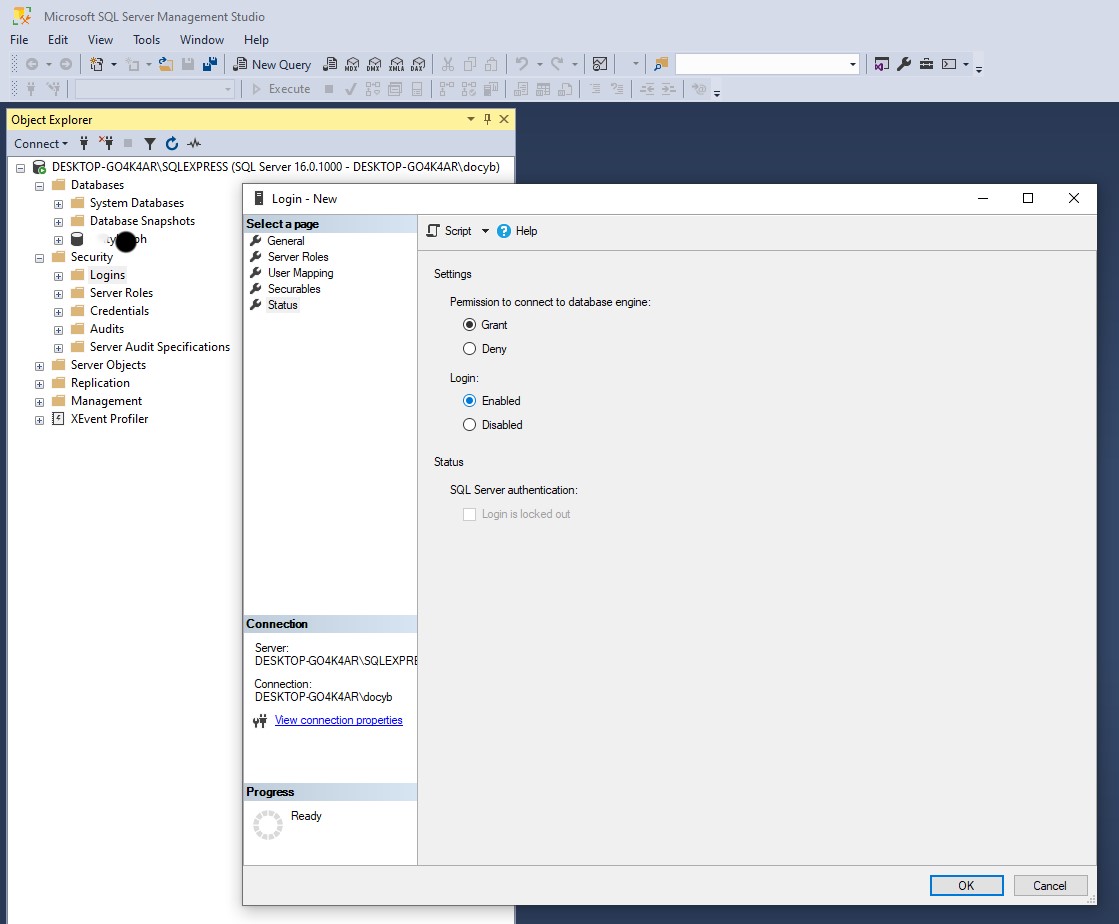Open the Connect dropdown in Object Explorer

40,143
